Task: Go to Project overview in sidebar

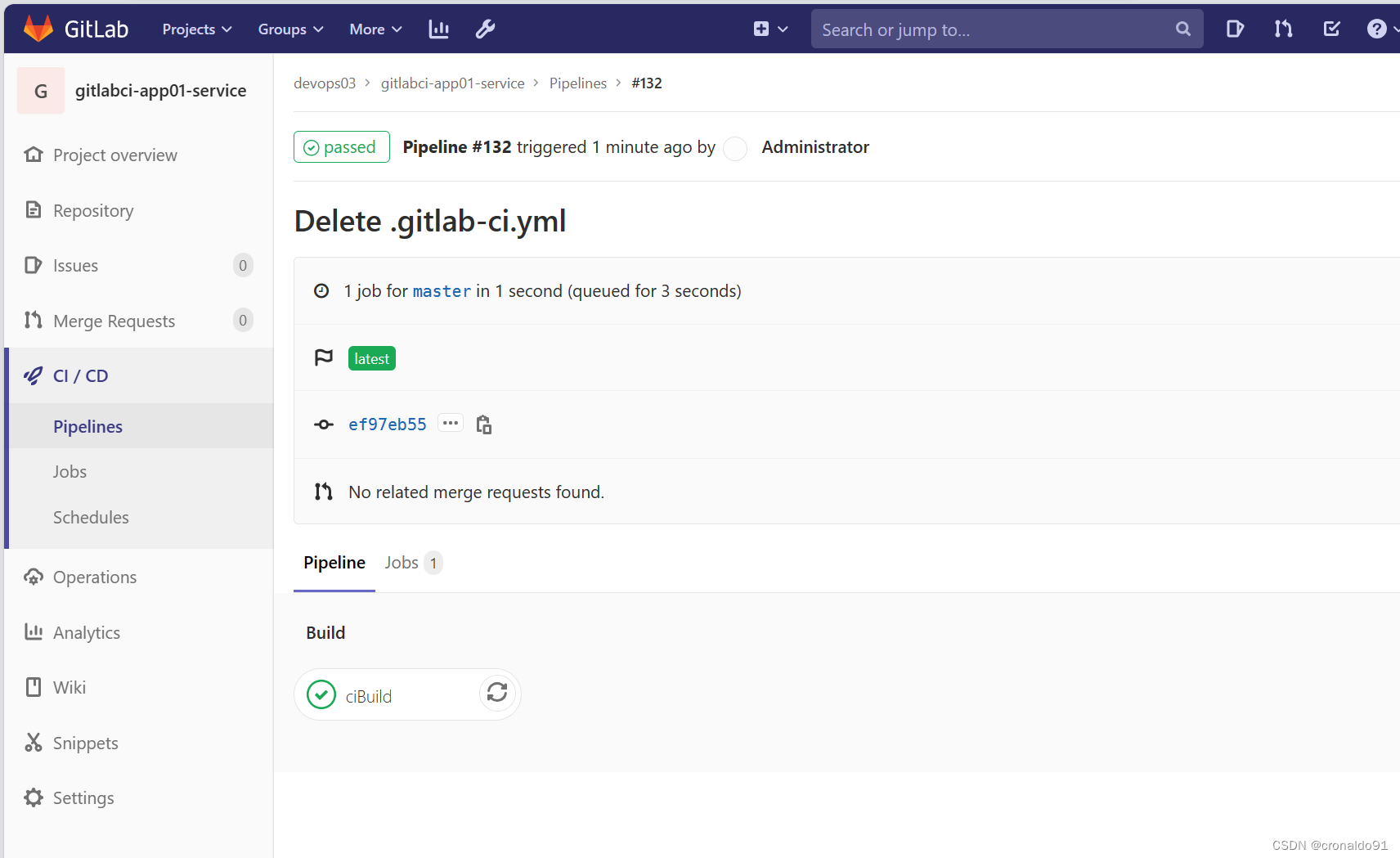Action: tap(115, 155)
